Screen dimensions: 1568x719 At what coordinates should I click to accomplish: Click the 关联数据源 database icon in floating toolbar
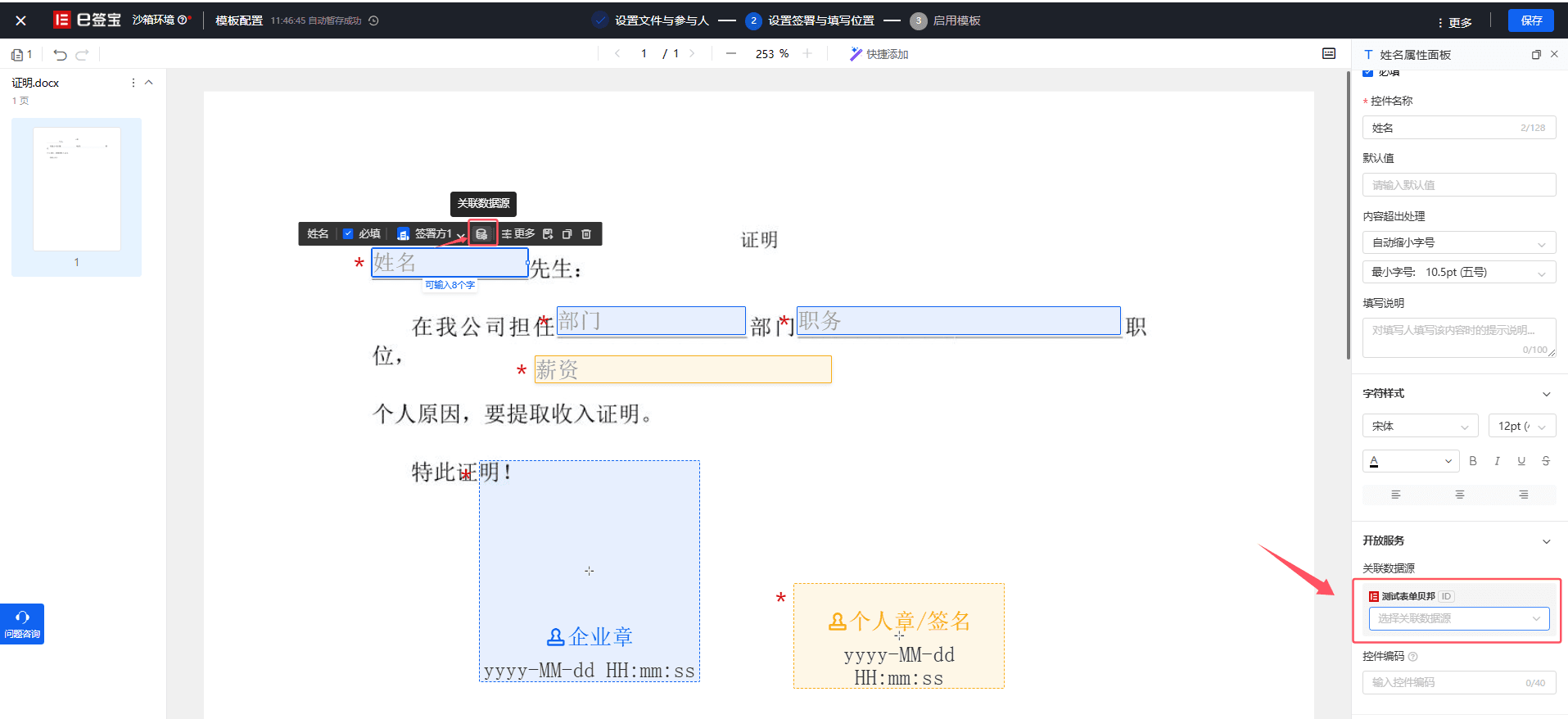482,234
